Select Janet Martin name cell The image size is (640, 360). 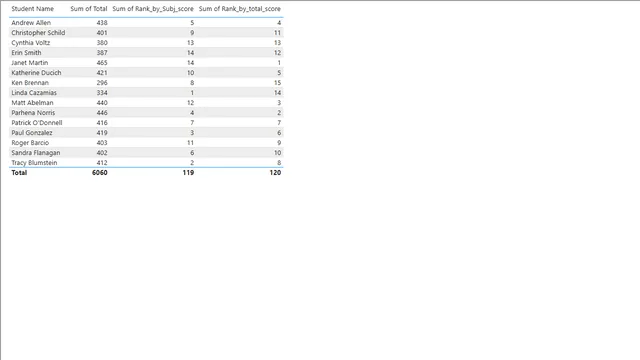point(29,63)
